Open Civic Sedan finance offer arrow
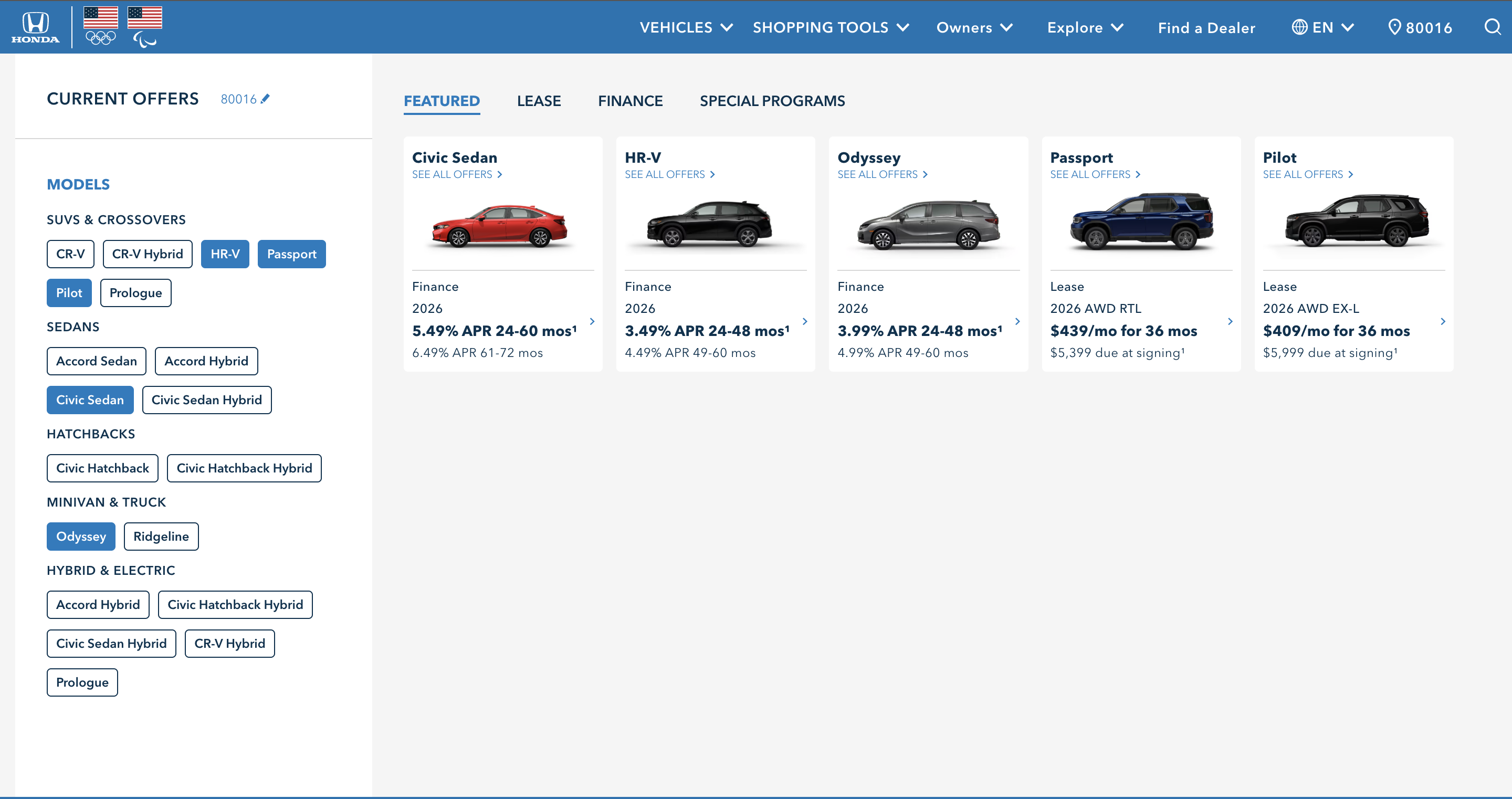Image resolution: width=1512 pixels, height=799 pixels. (x=592, y=321)
